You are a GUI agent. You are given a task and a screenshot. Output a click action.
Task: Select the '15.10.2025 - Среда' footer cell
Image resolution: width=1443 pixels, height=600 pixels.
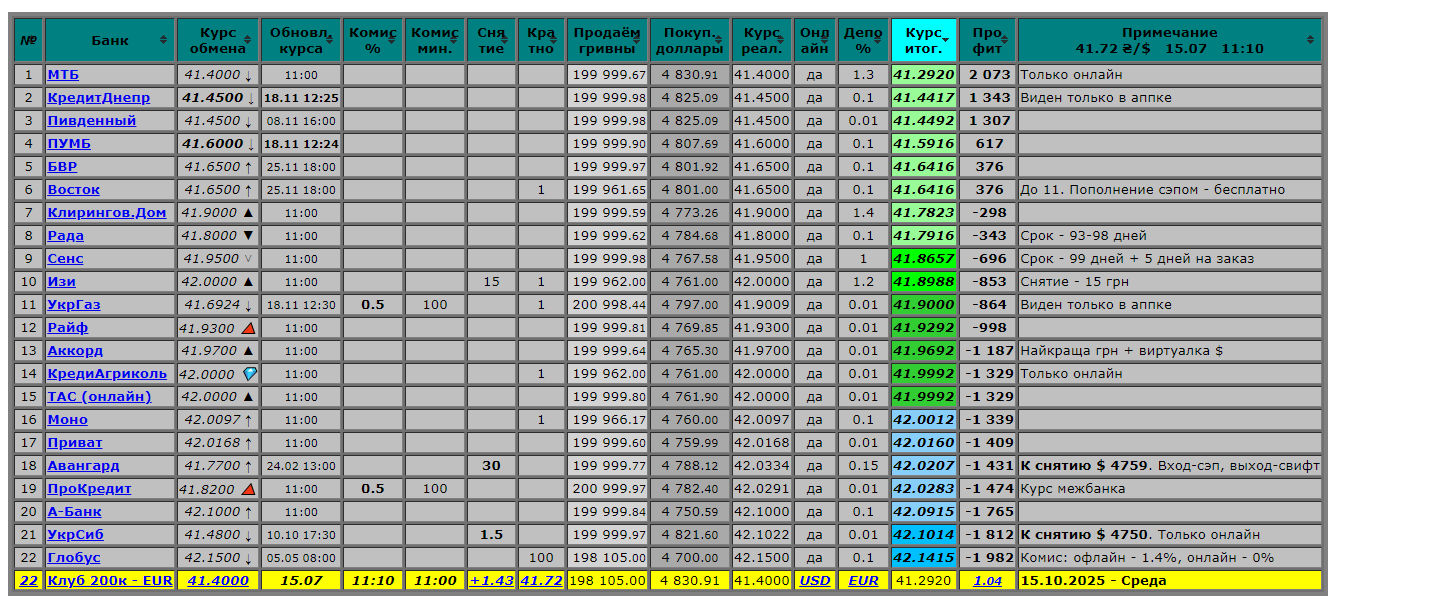point(1170,581)
